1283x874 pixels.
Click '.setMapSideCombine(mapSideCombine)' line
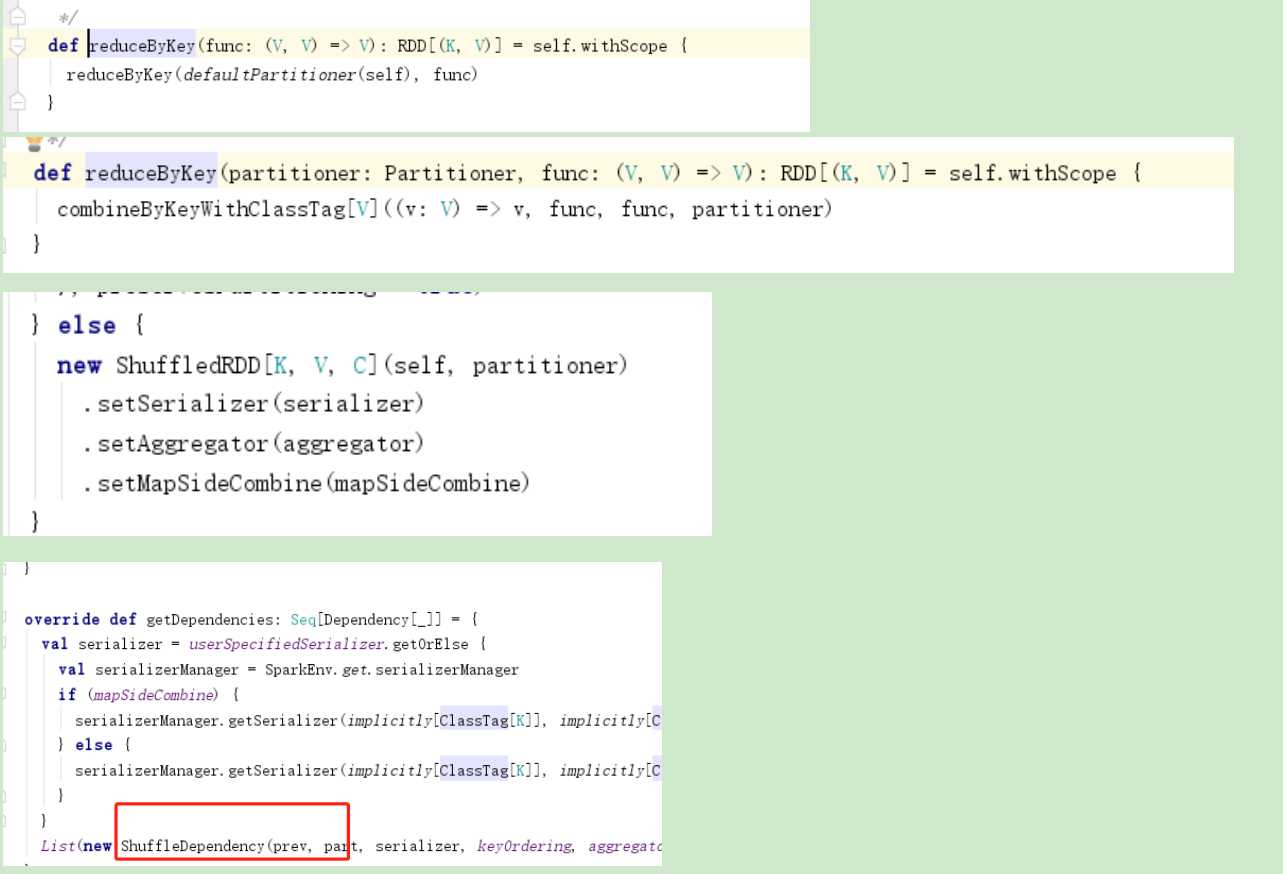pos(306,483)
